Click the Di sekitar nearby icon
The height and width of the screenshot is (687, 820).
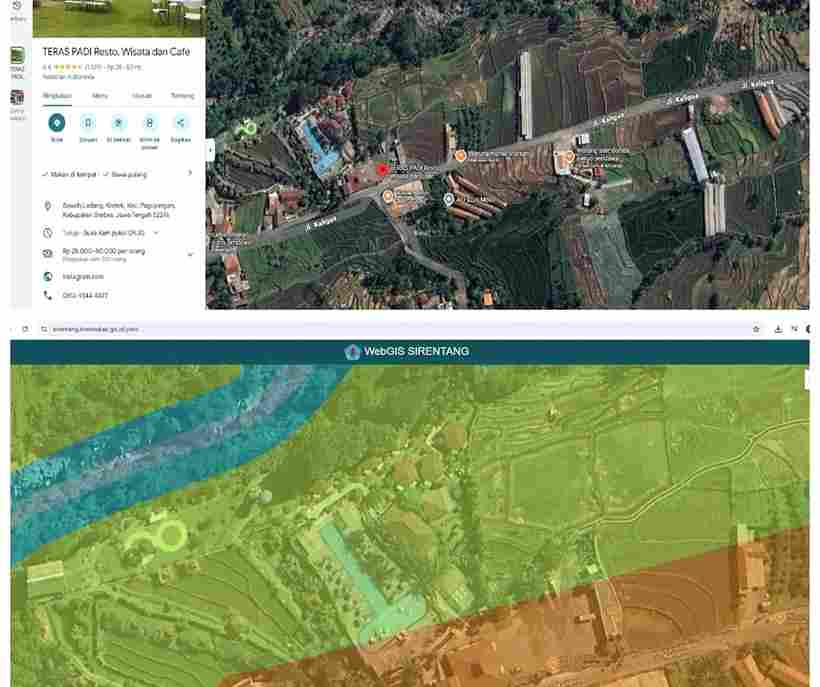point(119,123)
